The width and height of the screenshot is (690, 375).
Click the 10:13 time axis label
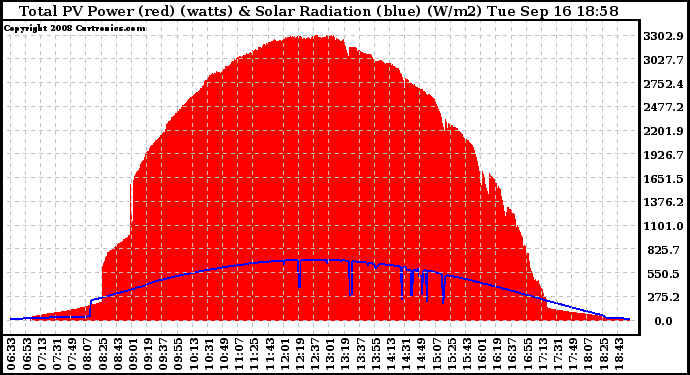click(193, 353)
